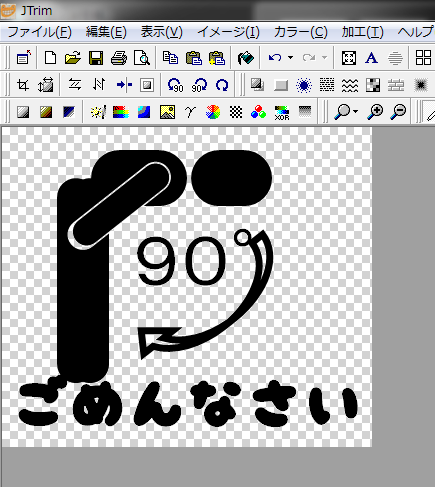Click the undo arrow icon

(275, 58)
